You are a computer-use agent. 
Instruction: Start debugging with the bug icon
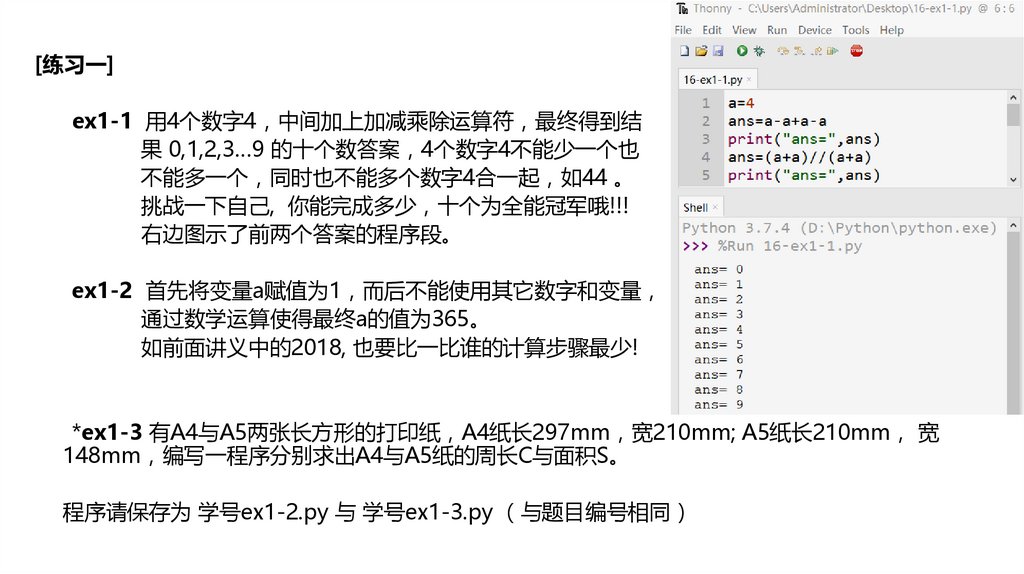pos(759,51)
